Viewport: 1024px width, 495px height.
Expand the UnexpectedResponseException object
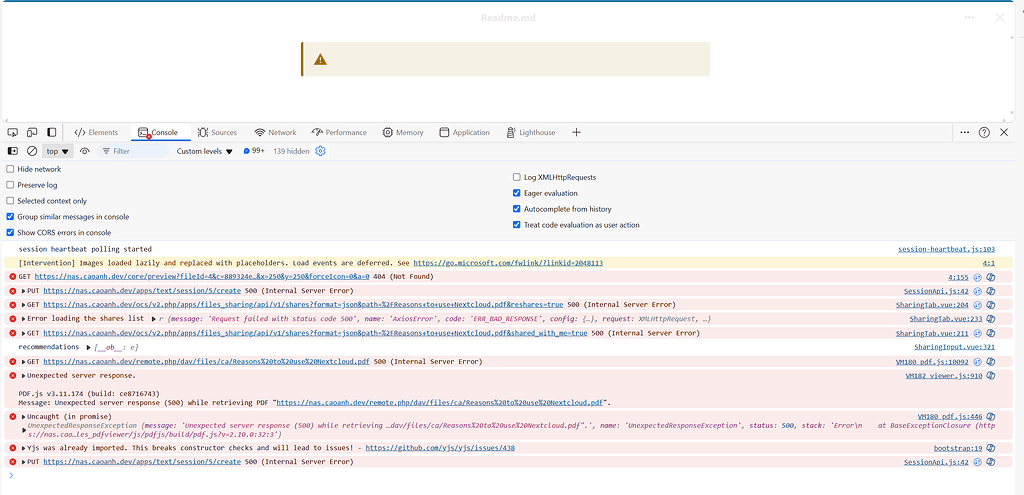(24, 430)
